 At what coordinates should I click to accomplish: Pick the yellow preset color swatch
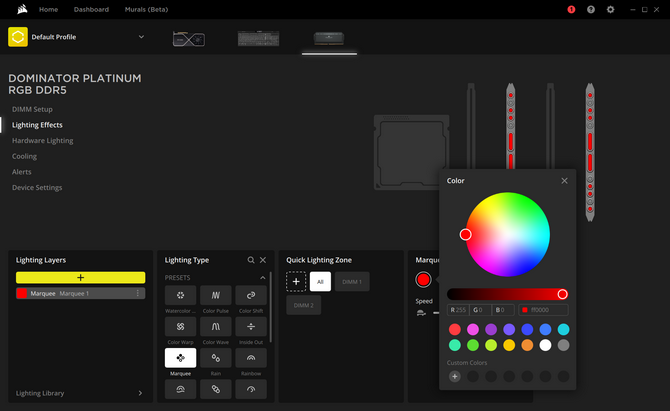click(509, 345)
